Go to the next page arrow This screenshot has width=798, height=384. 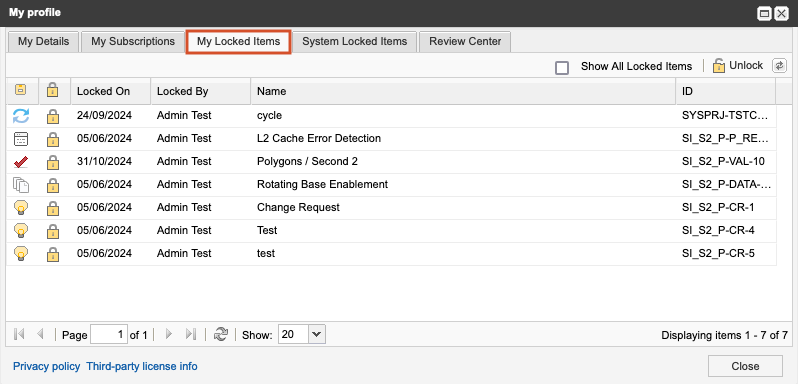click(x=169, y=334)
